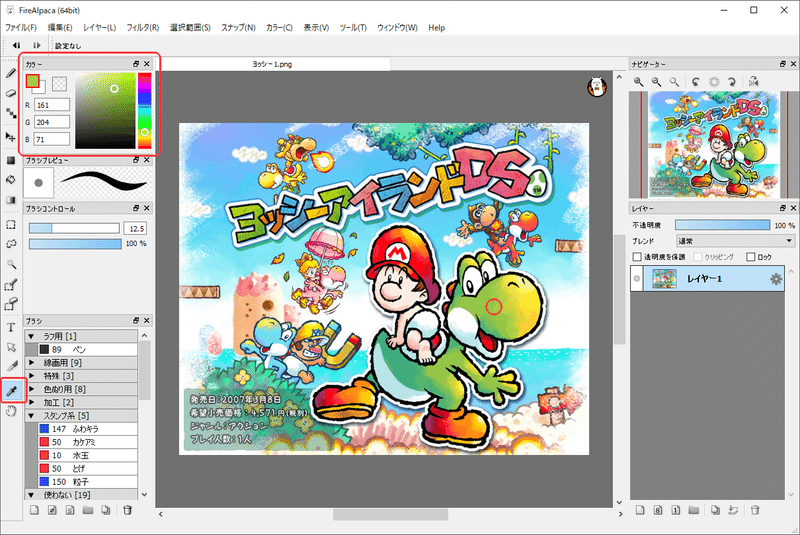Open フィルタ(R) menu

click(143, 28)
